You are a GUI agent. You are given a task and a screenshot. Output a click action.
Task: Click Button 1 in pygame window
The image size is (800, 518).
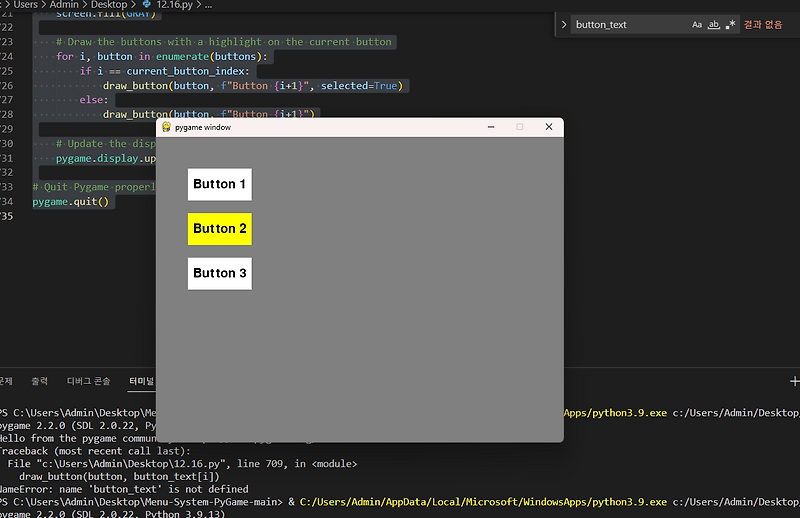click(x=219, y=184)
